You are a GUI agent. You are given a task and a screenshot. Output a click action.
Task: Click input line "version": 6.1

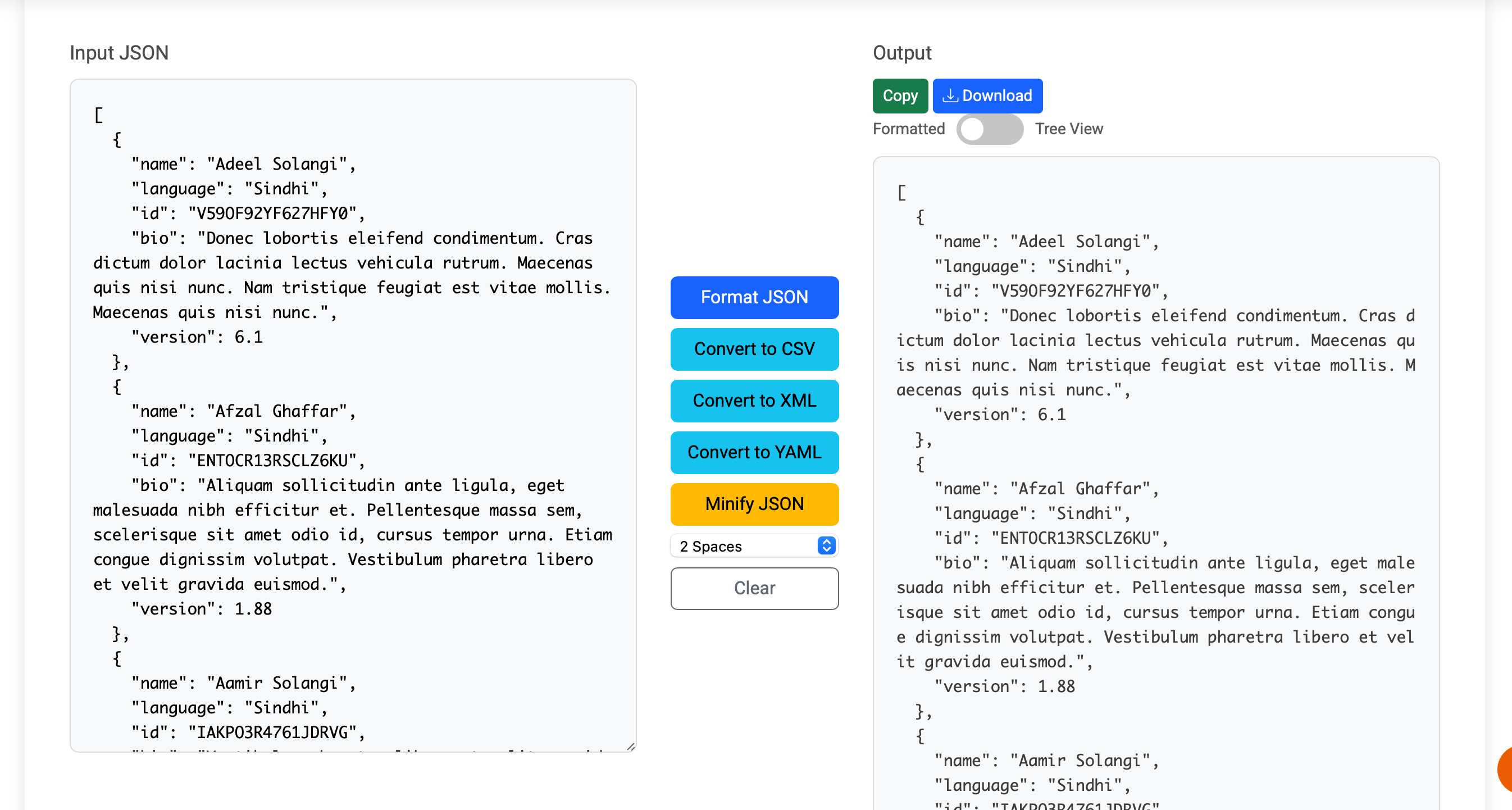coord(197,338)
